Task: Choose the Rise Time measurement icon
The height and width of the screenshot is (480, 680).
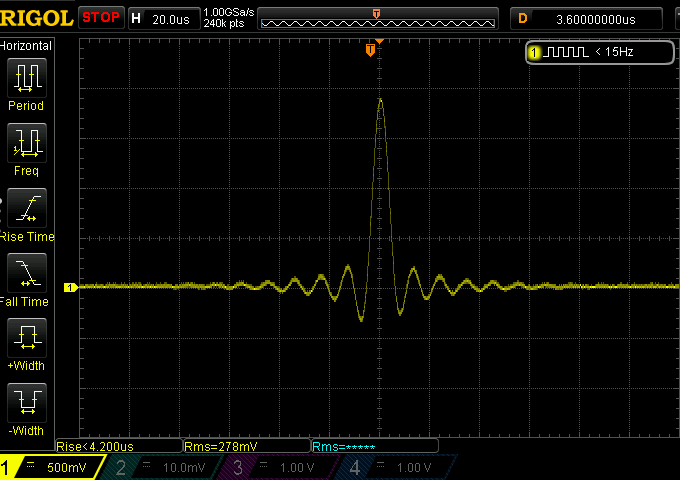Action: [x=26, y=208]
